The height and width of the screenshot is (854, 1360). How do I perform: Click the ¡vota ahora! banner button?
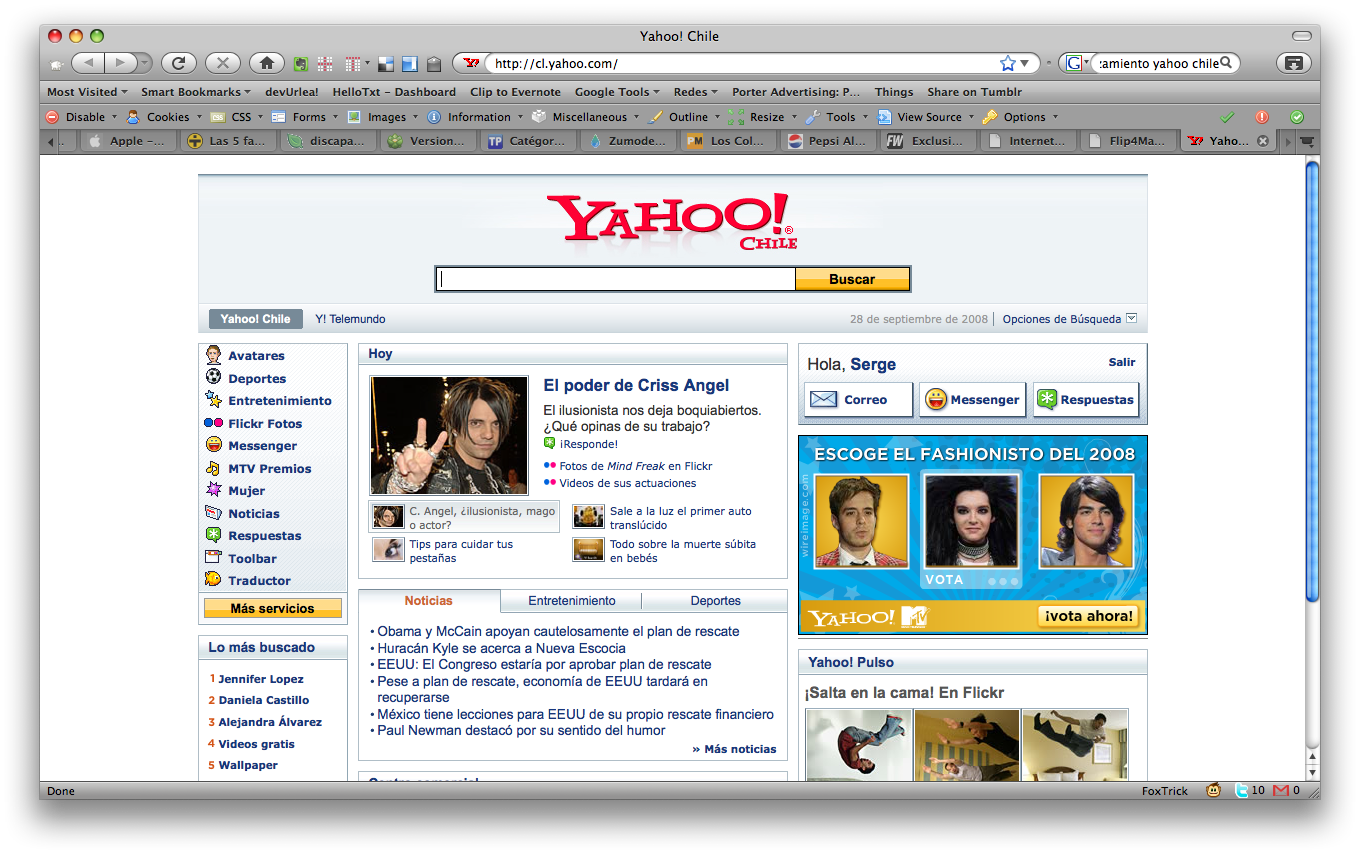tap(1089, 616)
